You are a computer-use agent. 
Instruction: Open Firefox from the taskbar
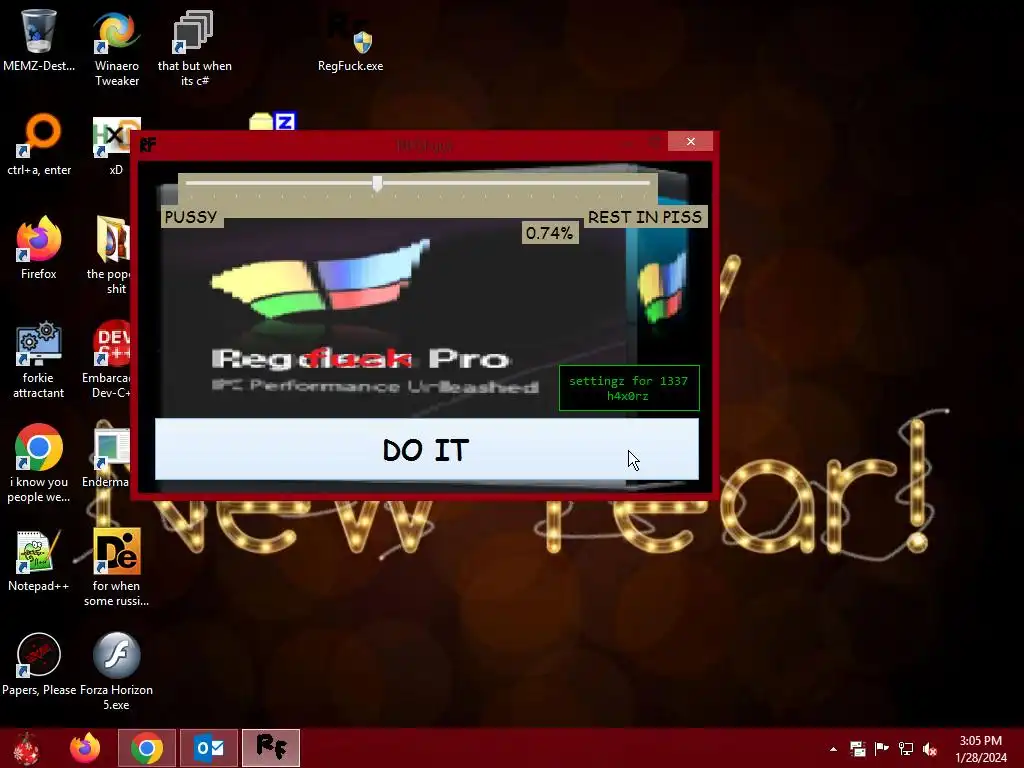click(x=86, y=748)
